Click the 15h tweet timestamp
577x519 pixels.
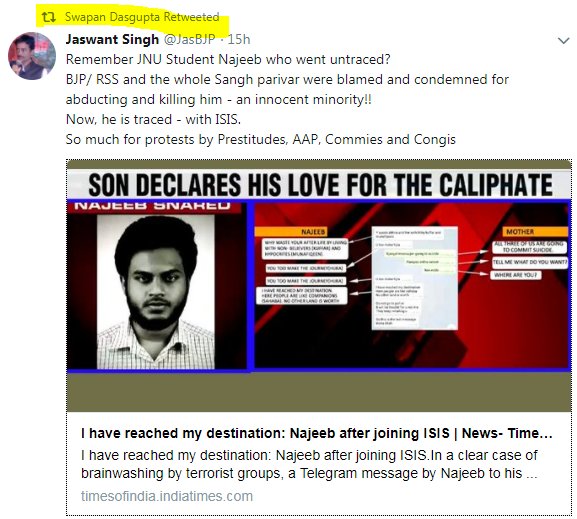(239, 39)
